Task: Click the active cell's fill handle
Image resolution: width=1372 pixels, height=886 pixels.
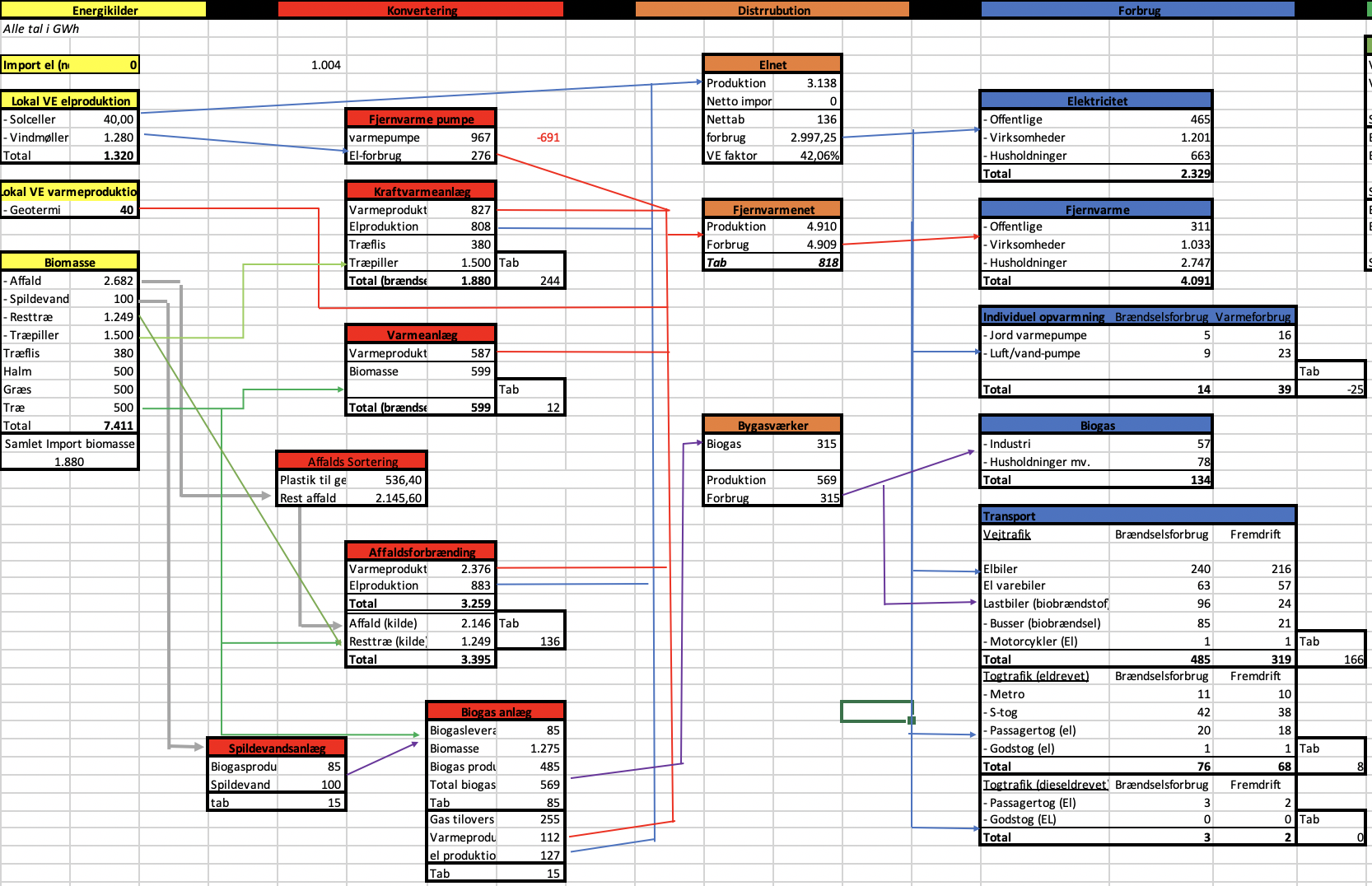Action: tap(912, 720)
